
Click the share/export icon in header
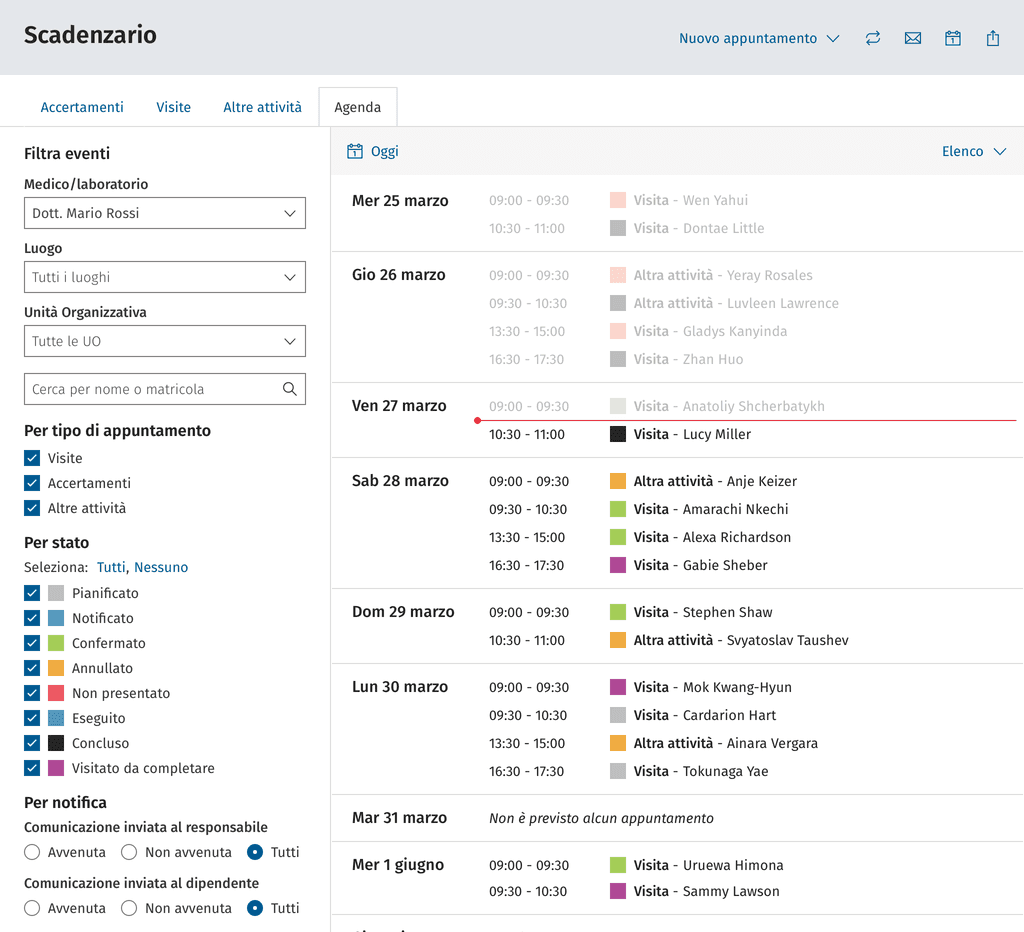(x=993, y=38)
